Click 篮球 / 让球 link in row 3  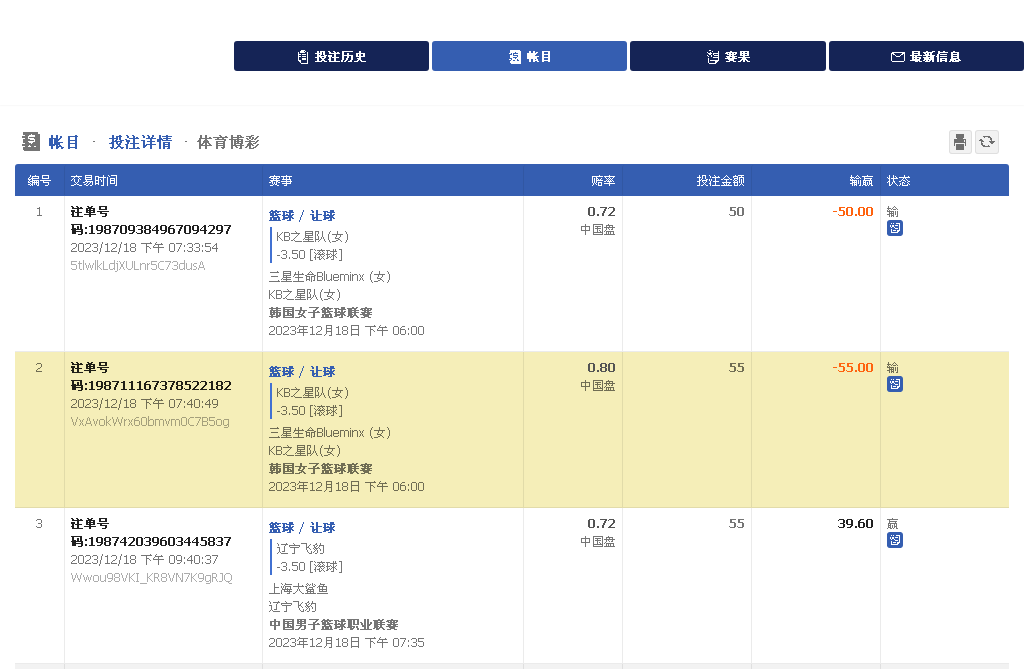click(302, 528)
